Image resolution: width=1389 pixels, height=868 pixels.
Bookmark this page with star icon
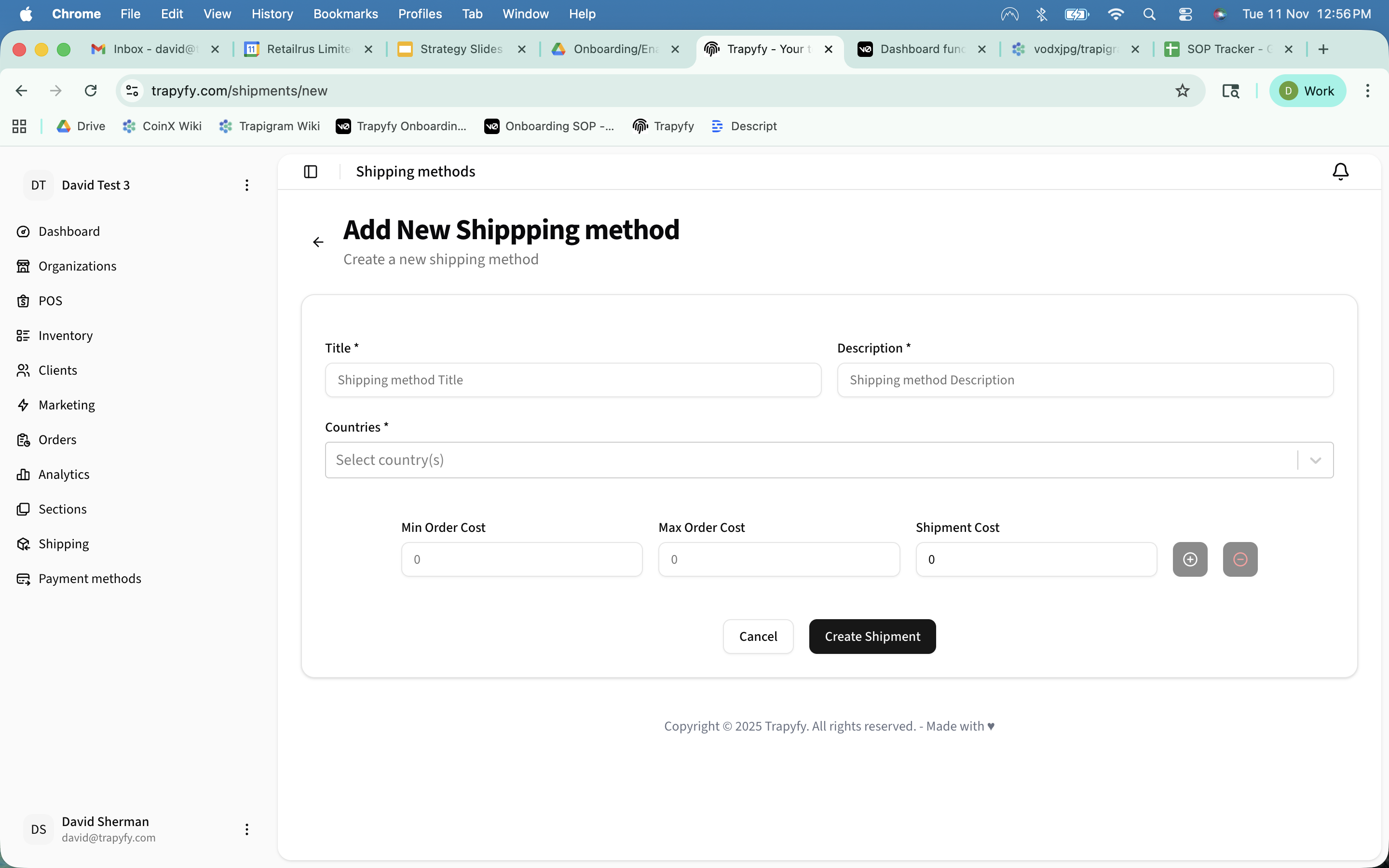pos(1182,91)
